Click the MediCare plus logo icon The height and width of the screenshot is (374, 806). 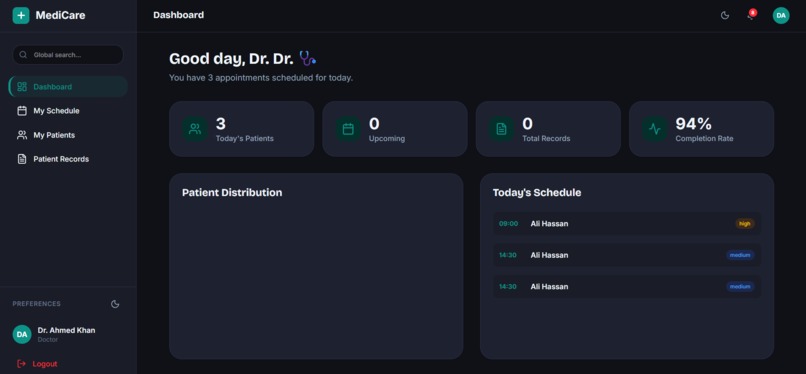(21, 15)
